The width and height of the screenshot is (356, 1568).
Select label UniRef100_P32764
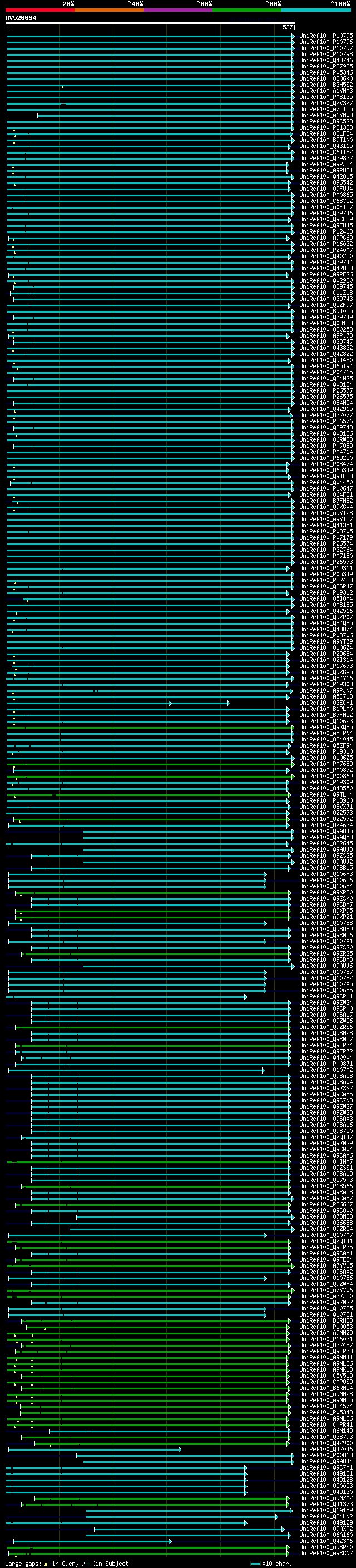[x=326, y=550]
